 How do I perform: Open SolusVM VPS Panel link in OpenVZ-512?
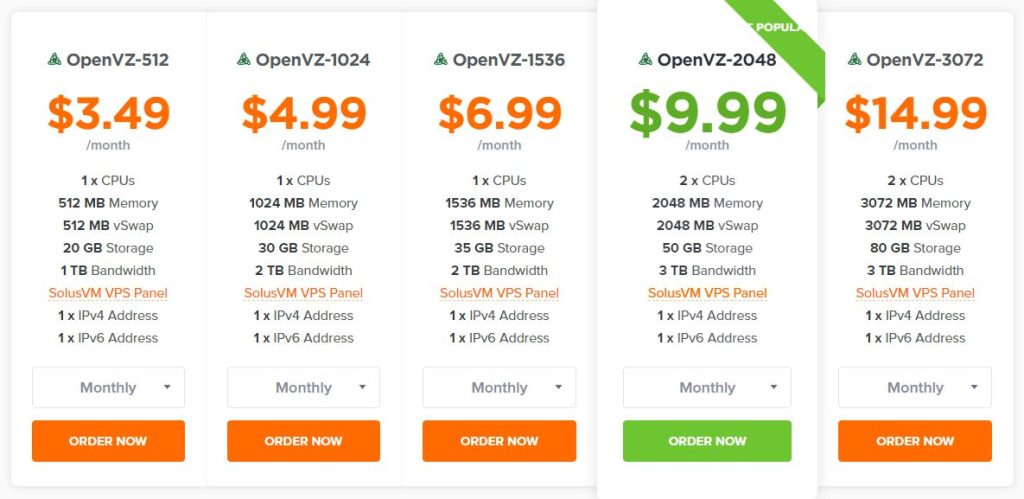click(x=108, y=293)
